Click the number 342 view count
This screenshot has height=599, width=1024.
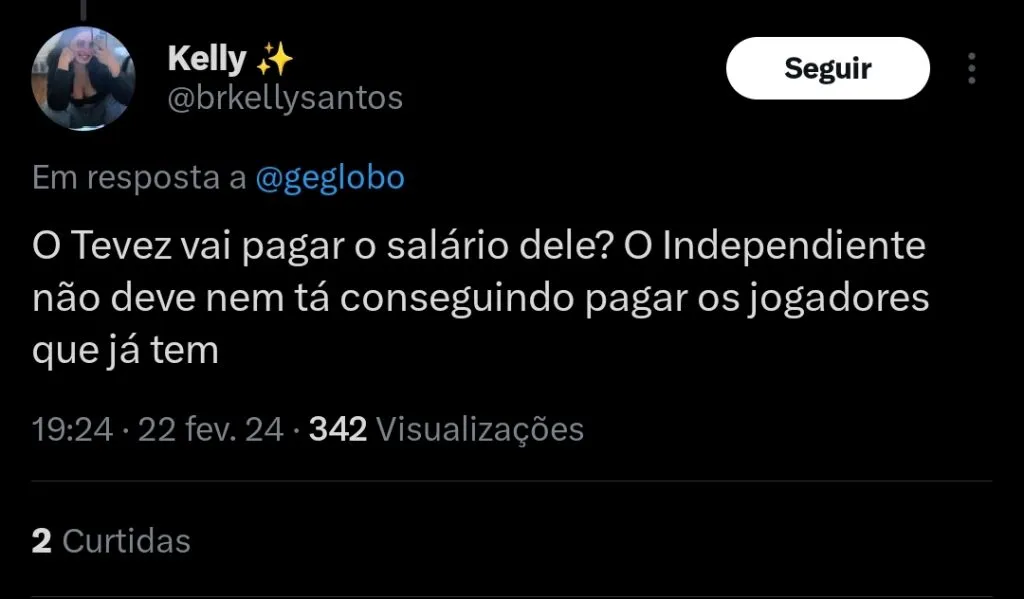[338, 430]
